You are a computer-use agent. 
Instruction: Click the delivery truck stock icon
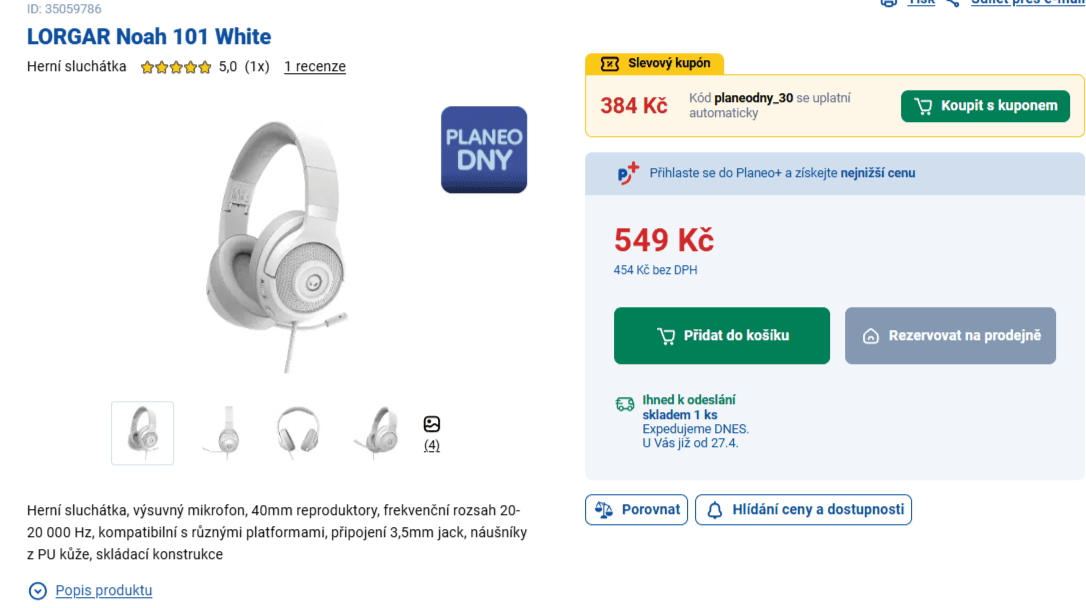pyautogui.click(x=625, y=404)
